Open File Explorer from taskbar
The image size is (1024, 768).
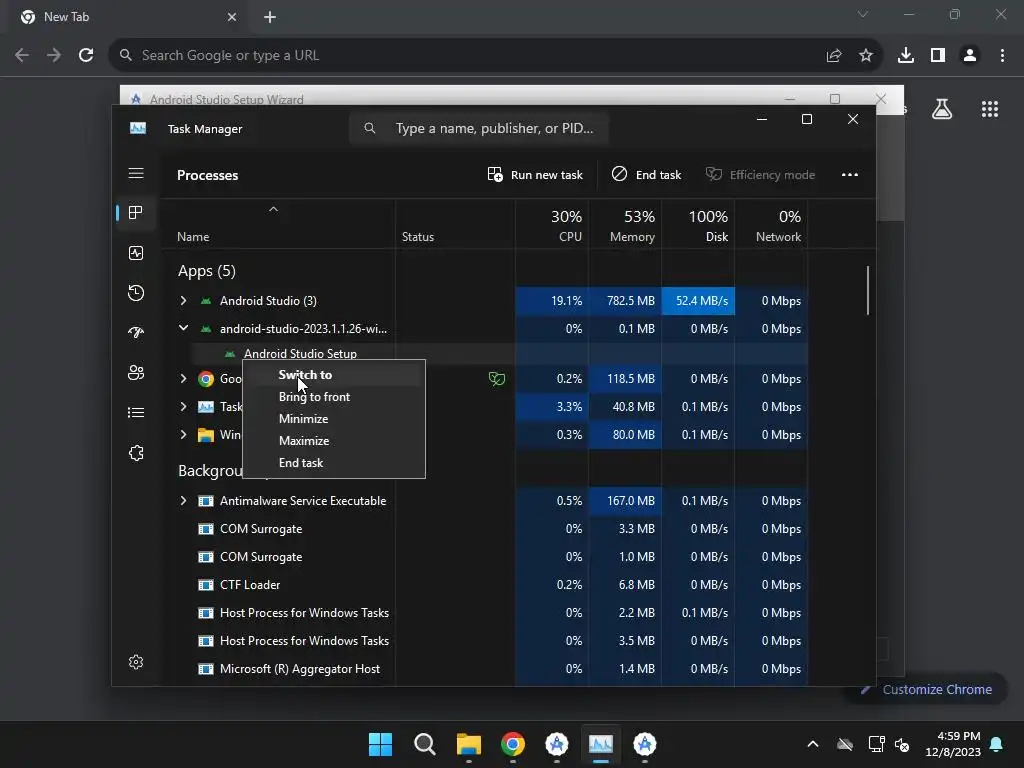tap(469, 744)
